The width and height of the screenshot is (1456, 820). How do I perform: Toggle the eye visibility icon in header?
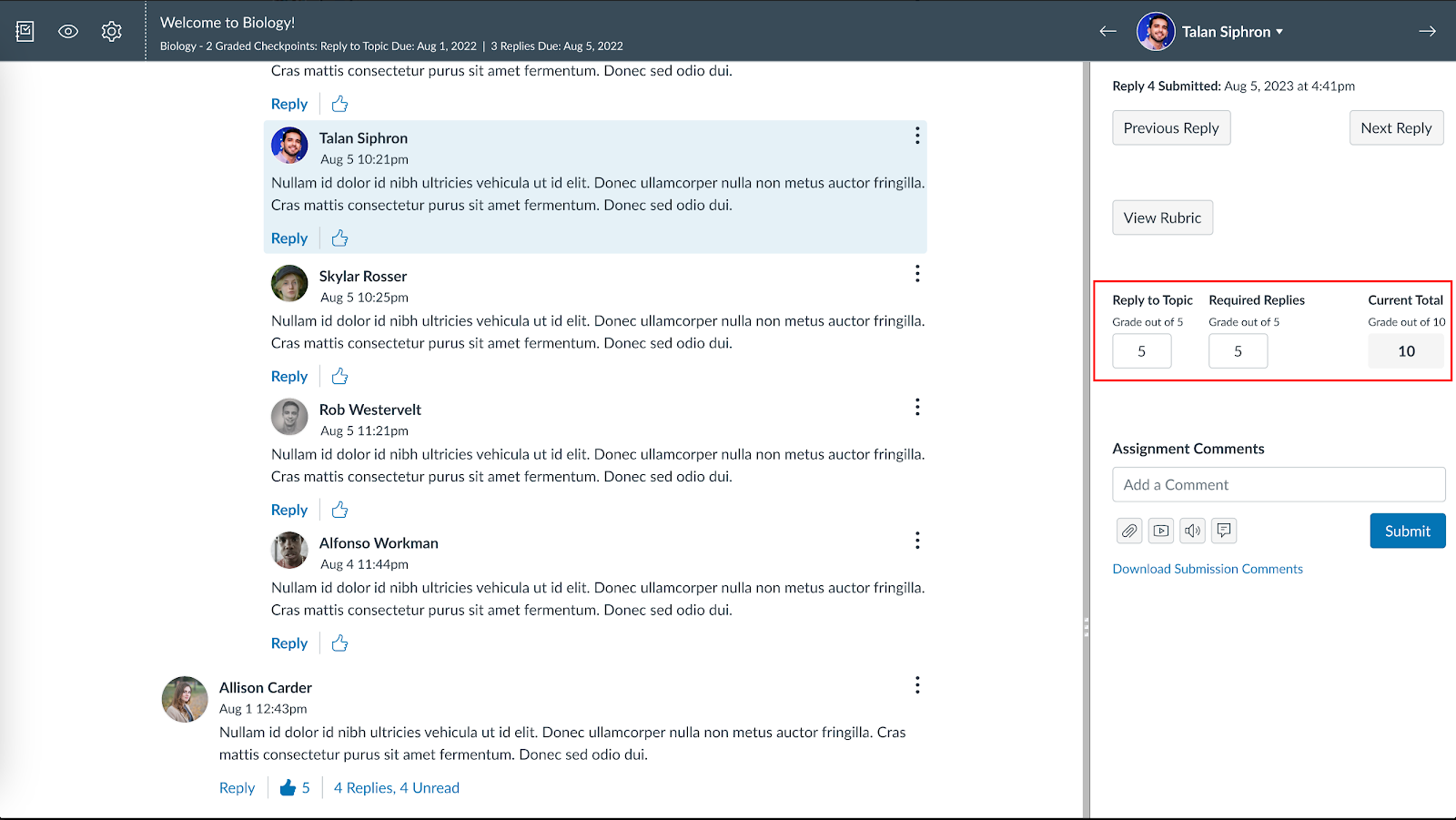[x=68, y=31]
